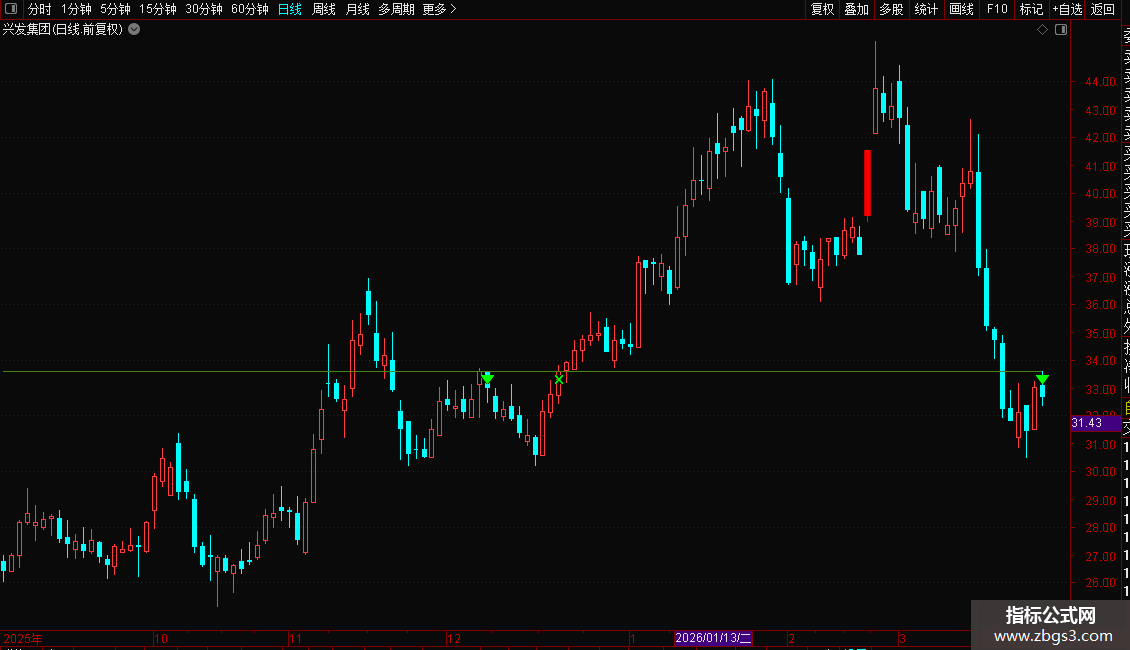The width and height of the screenshot is (1130, 650).
Task: Toggle the side panel icon beside diamond
Action: pos(1061,30)
